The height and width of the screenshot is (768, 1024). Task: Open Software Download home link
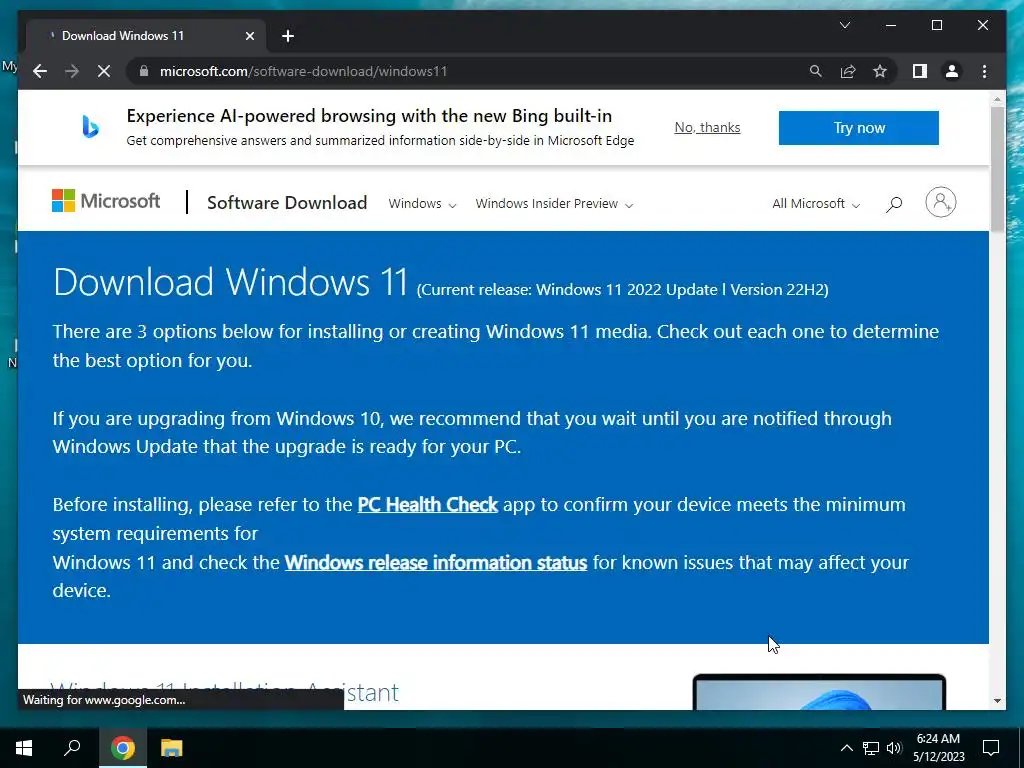coord(287,203)
